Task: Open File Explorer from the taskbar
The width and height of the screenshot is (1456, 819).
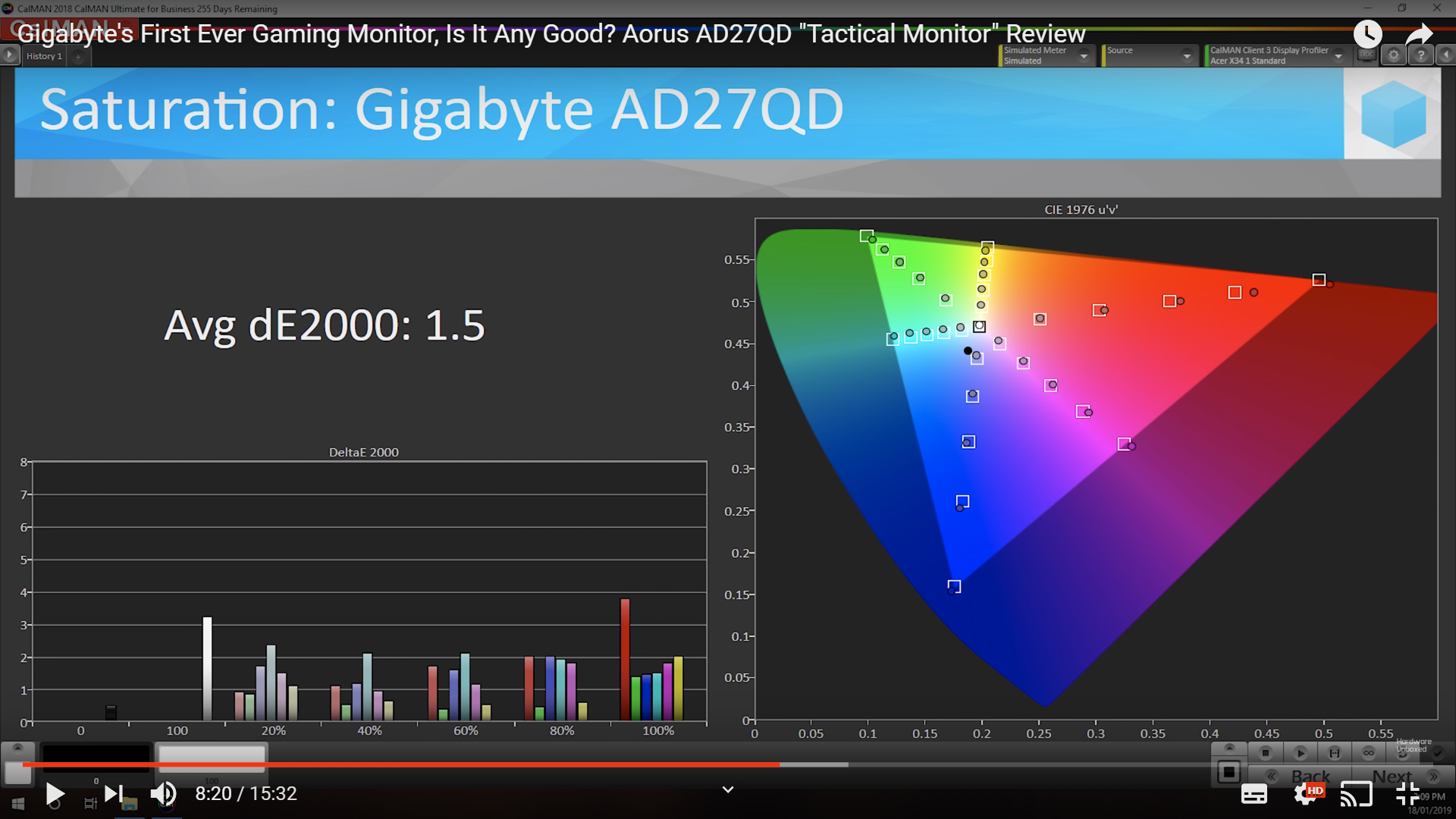Action: click(x=129, y=804)
